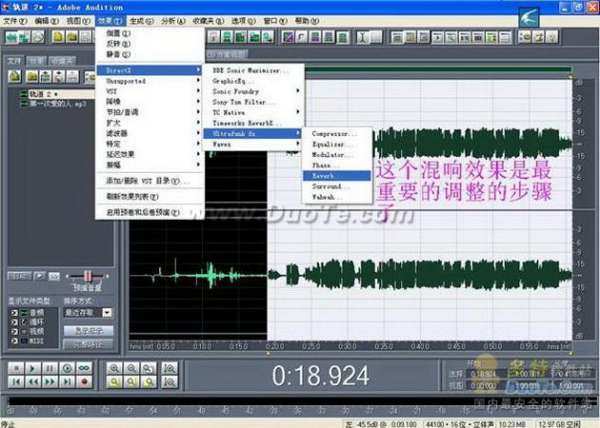Pause playback using the Pause button

[x=50, y=368]
